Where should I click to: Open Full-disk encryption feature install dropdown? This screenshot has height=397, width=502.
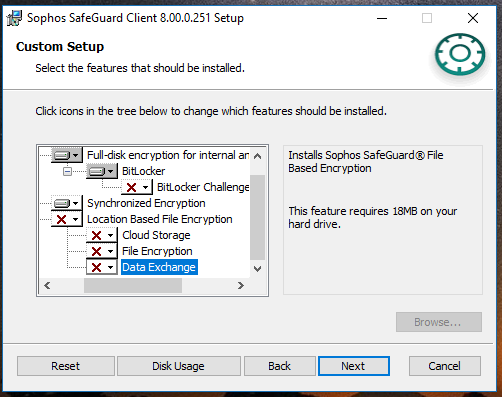coord(66,155)
